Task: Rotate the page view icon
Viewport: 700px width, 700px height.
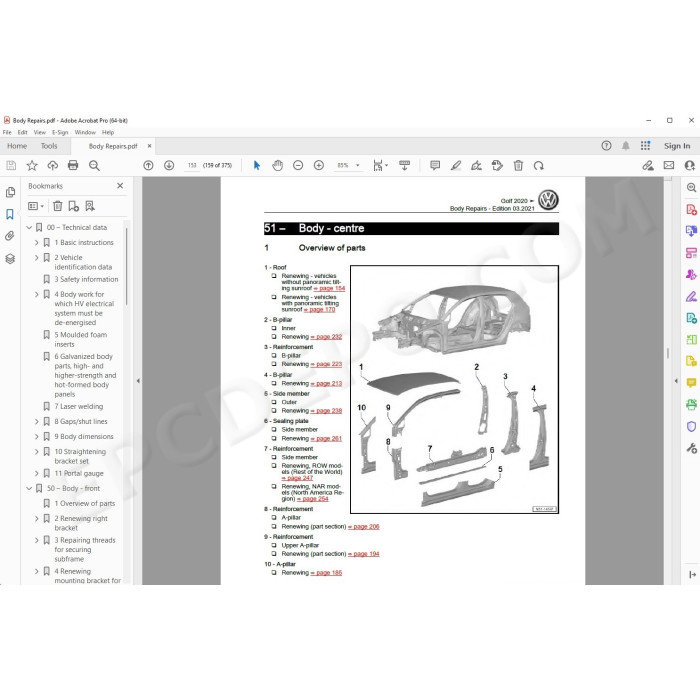Action: tap(539, 166)
